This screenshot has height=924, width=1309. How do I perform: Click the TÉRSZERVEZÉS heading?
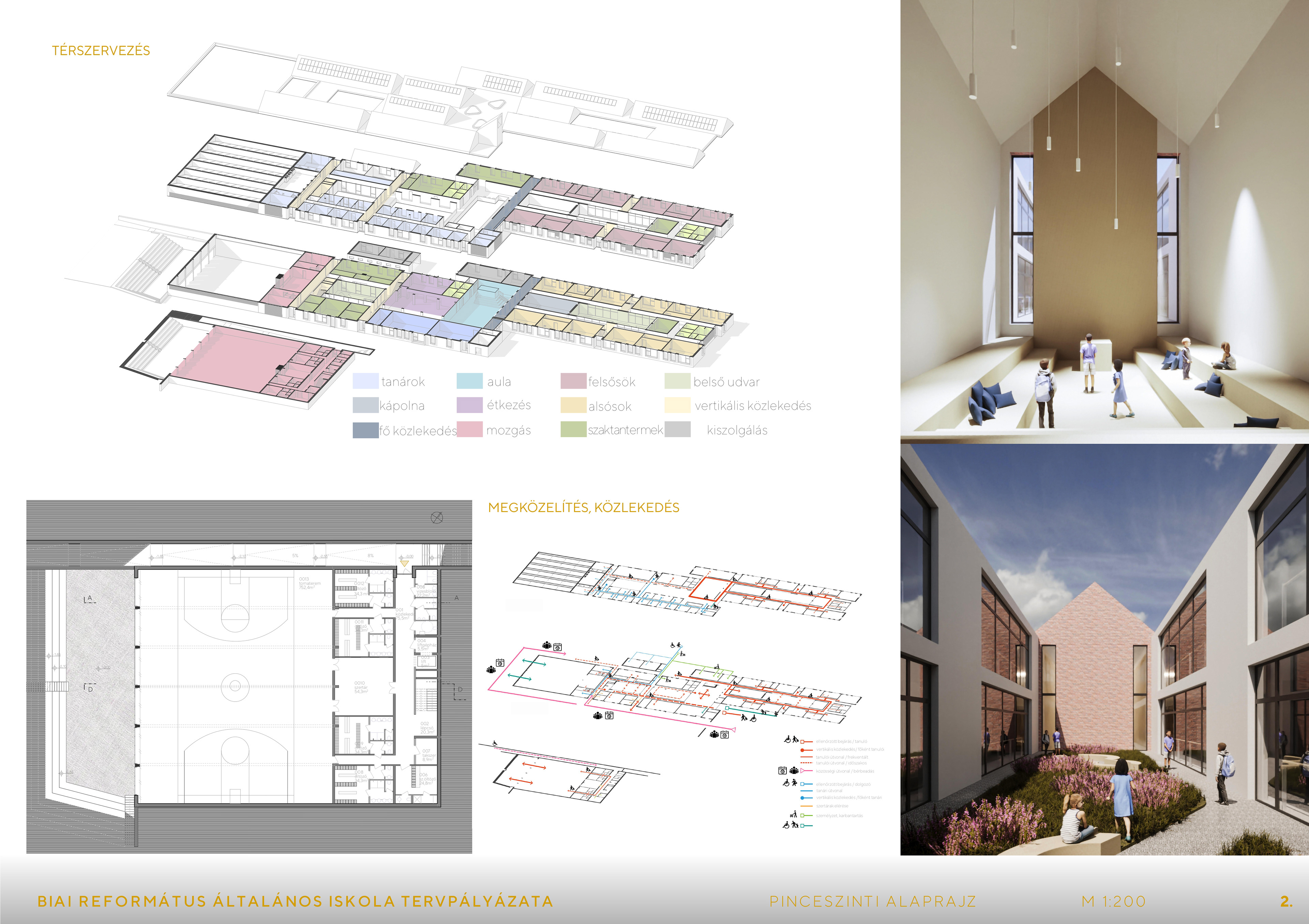coord(101,51)
